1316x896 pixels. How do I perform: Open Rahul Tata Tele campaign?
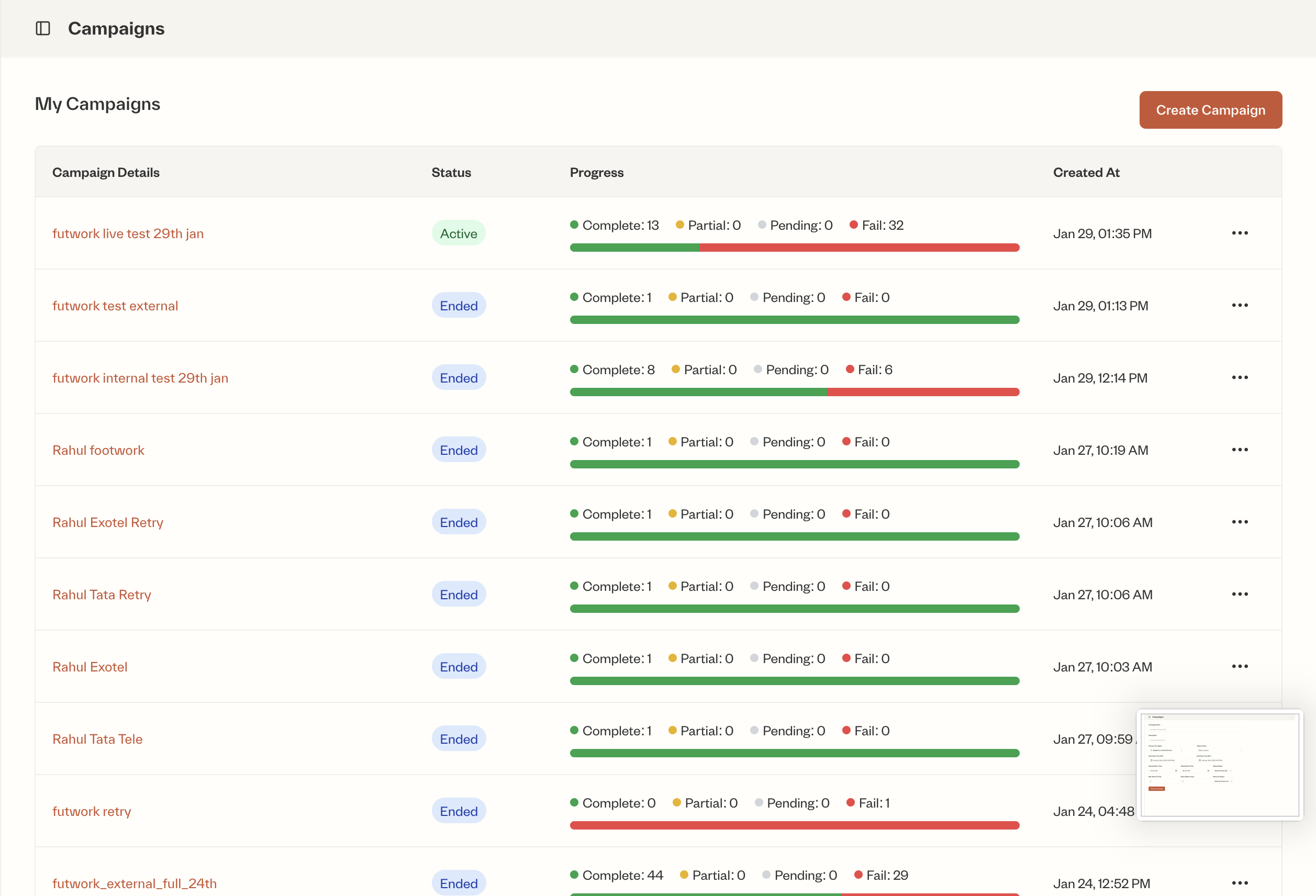point(97,739)
